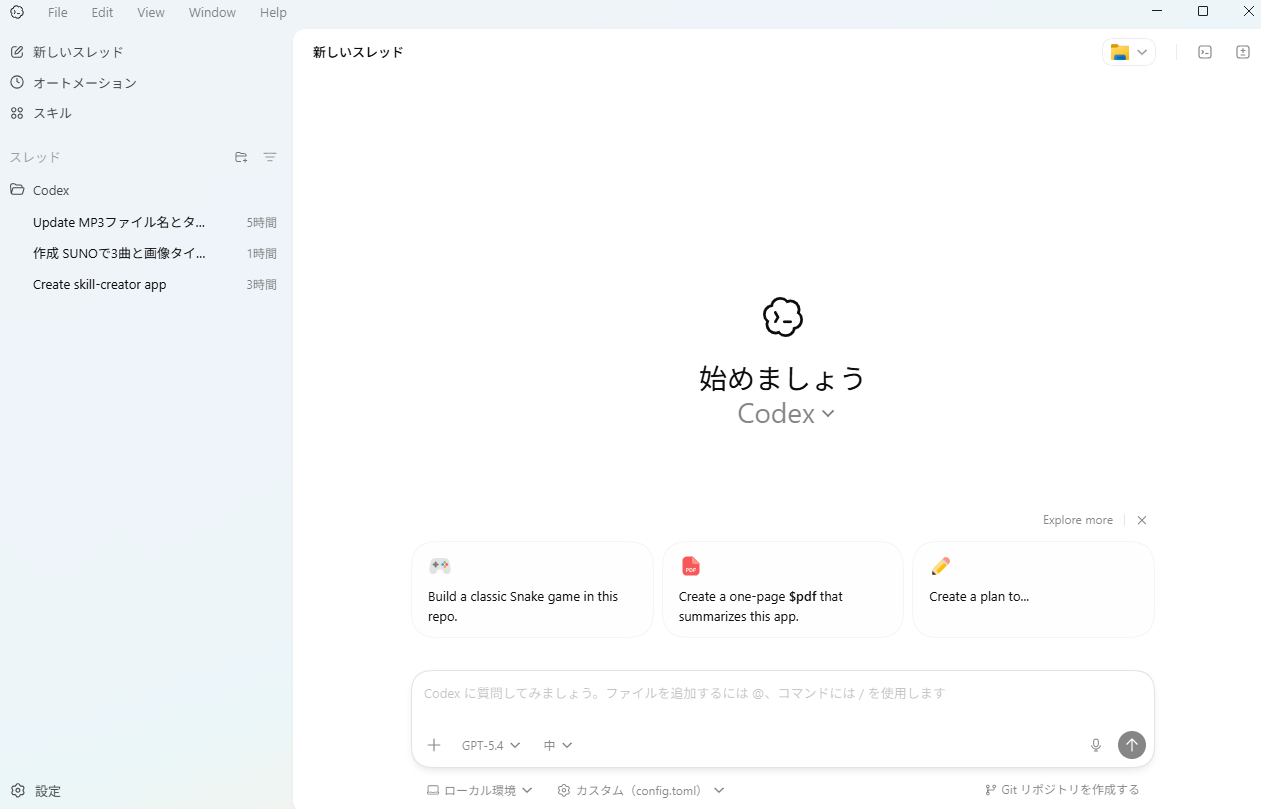
Task: Open the View menu
Action: coord(150,12)
